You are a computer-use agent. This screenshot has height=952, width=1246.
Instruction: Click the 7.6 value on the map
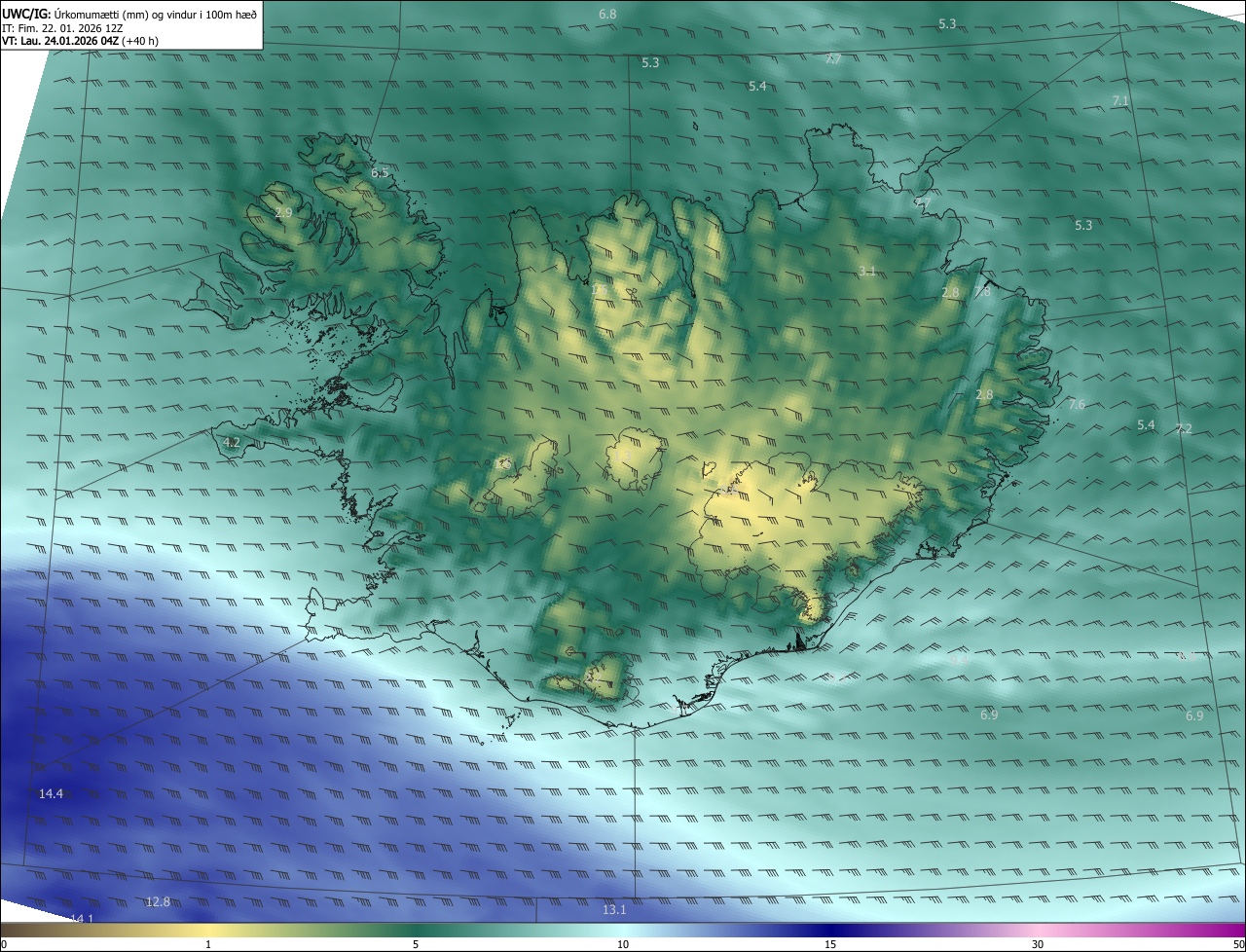[1077, 404]
